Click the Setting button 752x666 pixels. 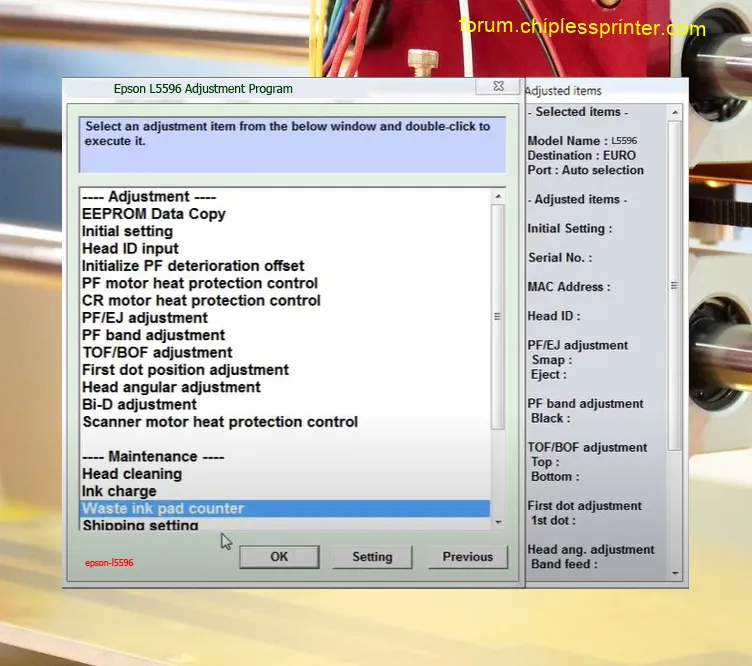click(x=372, y=557)
